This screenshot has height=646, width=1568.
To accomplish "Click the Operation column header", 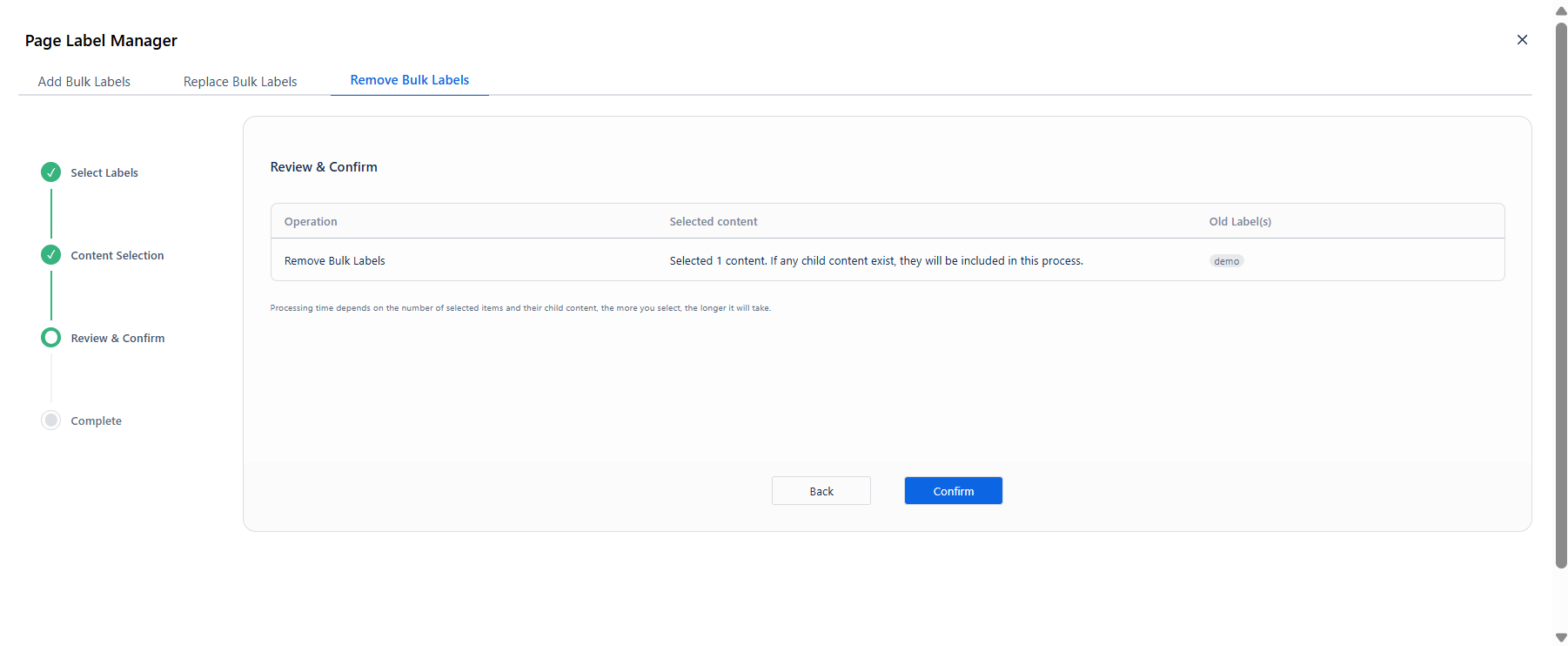I will (311, 222).
